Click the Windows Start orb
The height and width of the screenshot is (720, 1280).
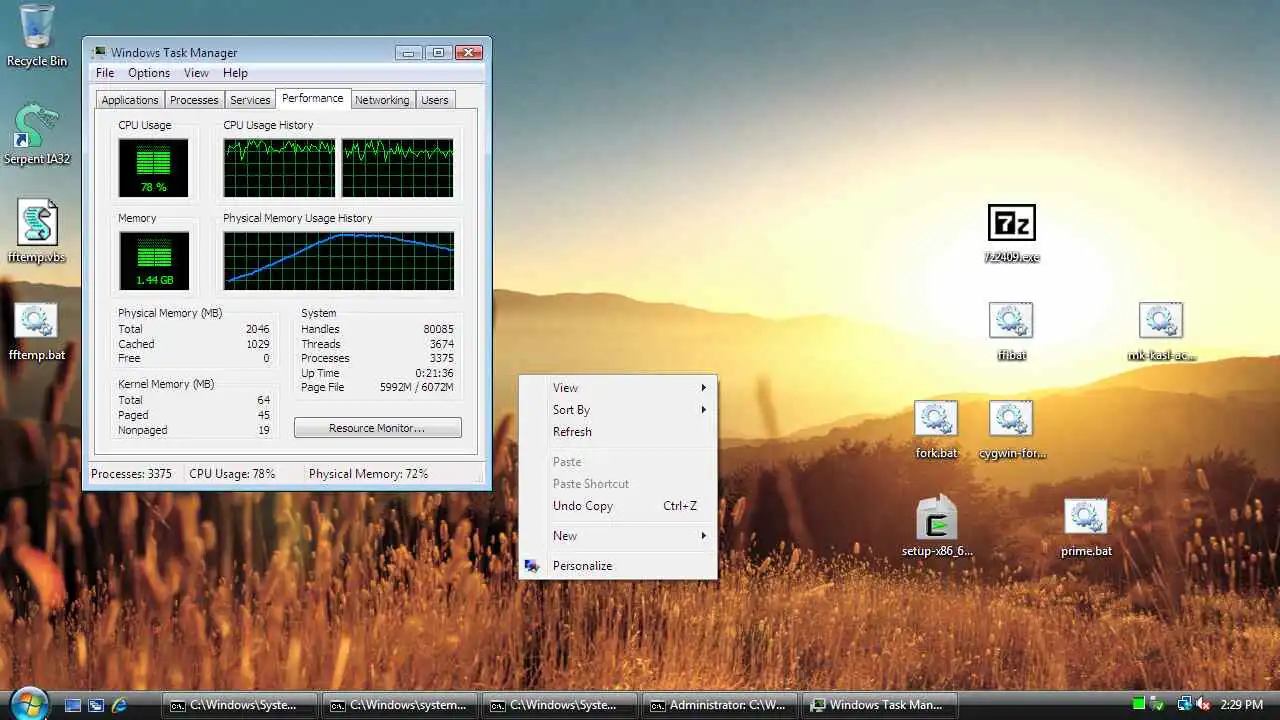28,703
